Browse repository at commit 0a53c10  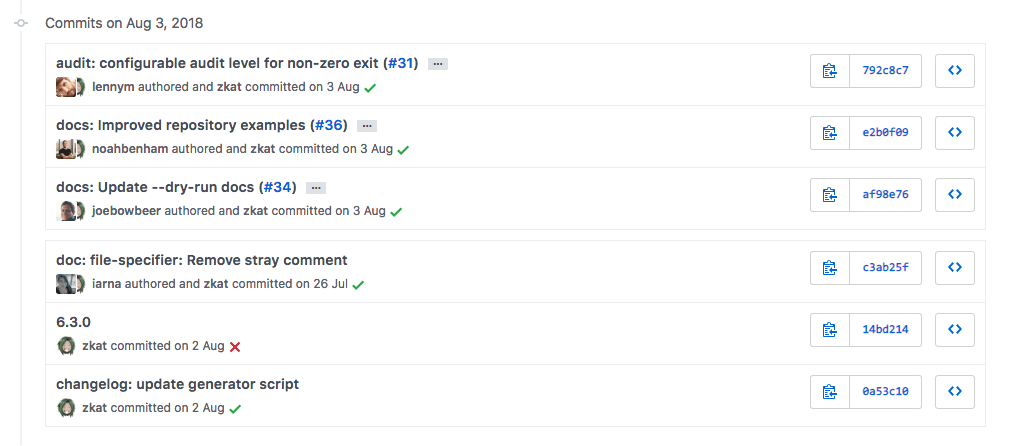click(x=954, y=391)
